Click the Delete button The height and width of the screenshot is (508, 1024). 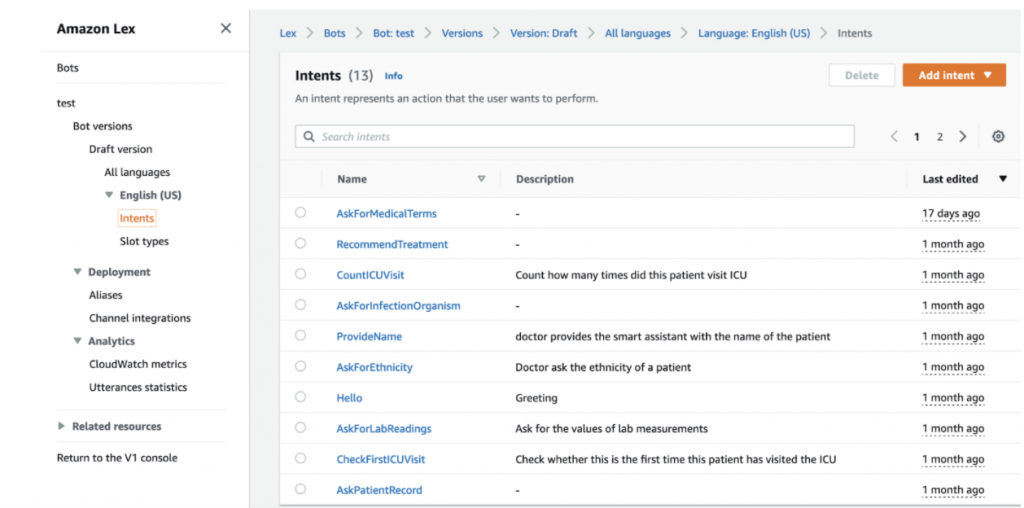pyautogui.click(x=861, y=75)
